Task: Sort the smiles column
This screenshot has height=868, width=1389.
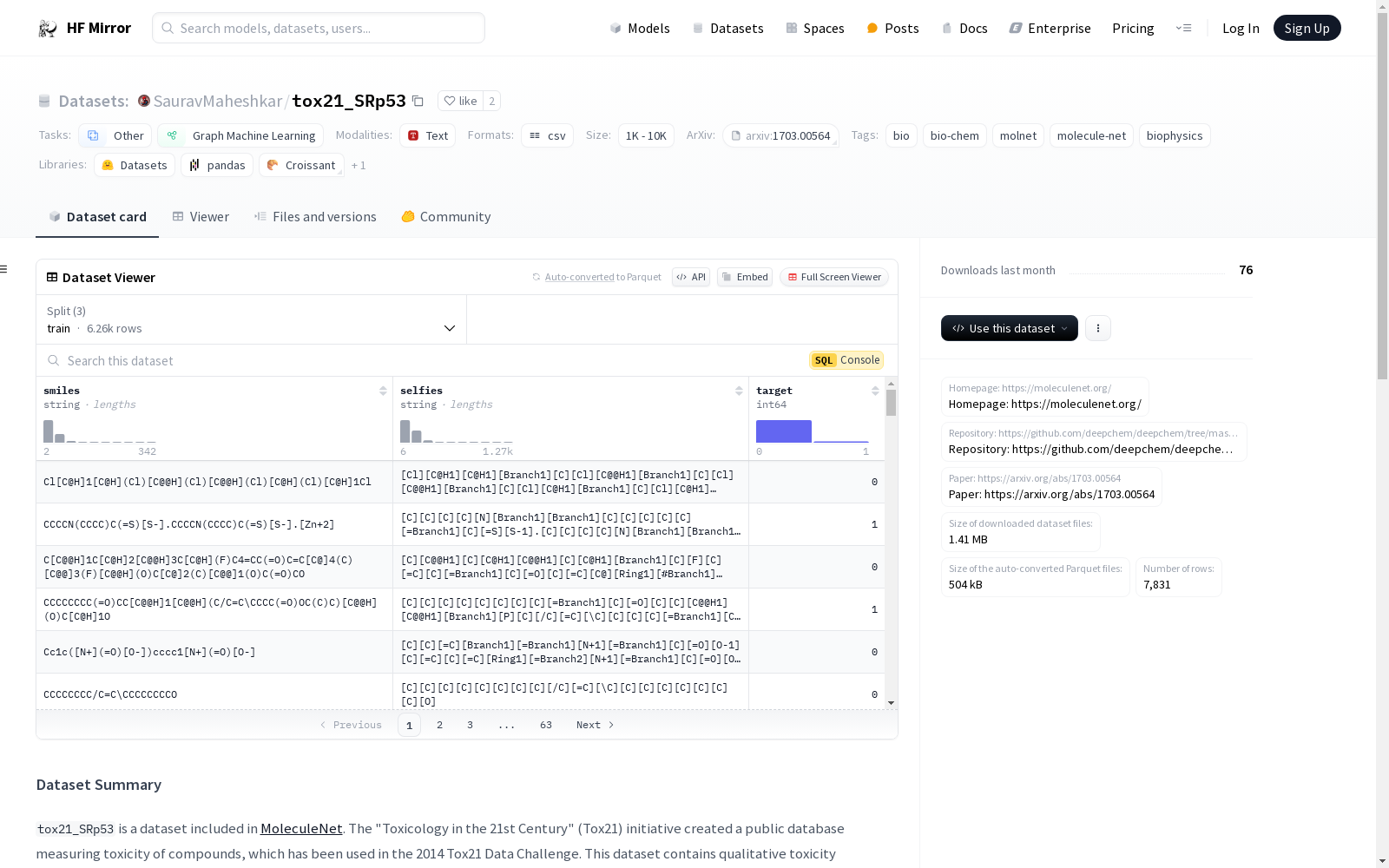Action: click(x=383, y=391)
